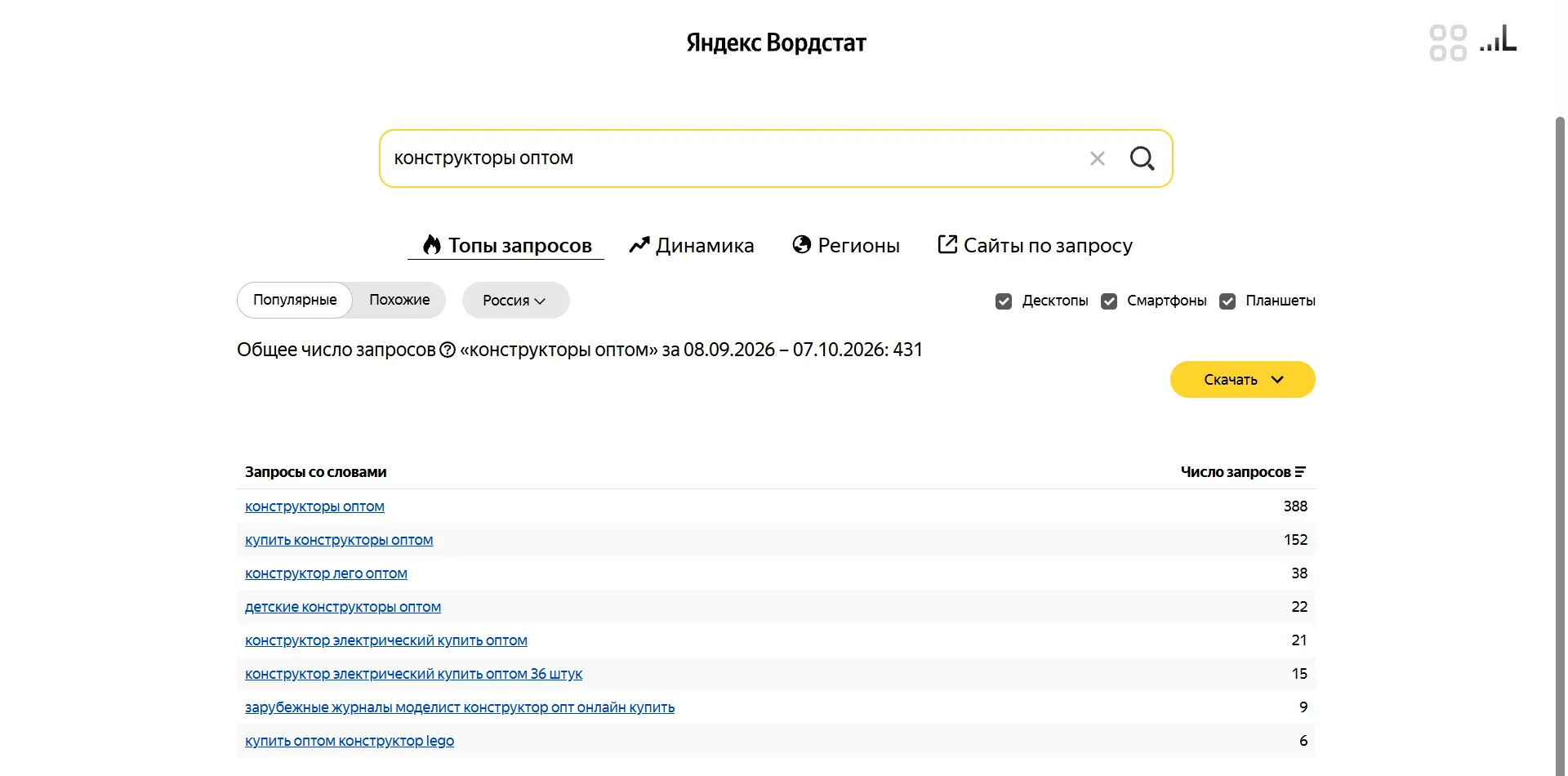
Task: Switch to the Регионы tab
Action: 846,245
